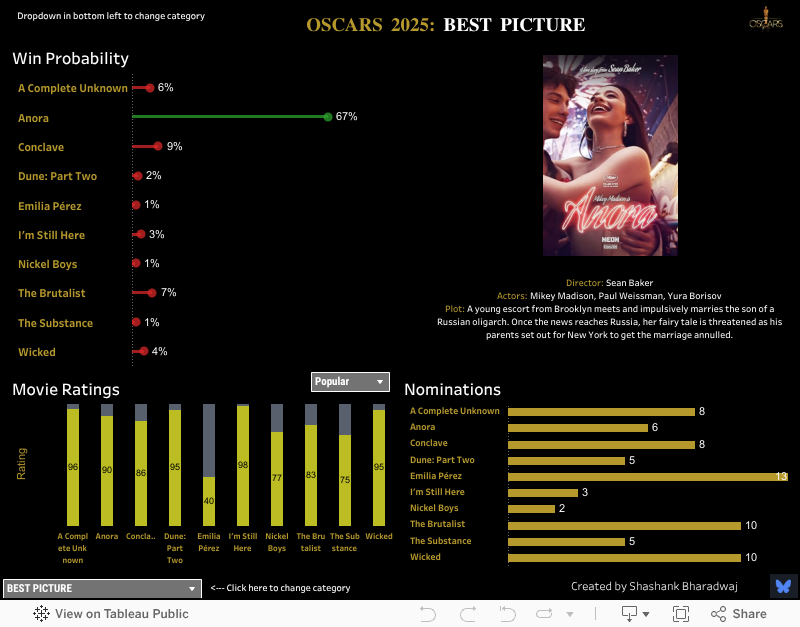
Task: Click the Share button
Action: point(739,614)
